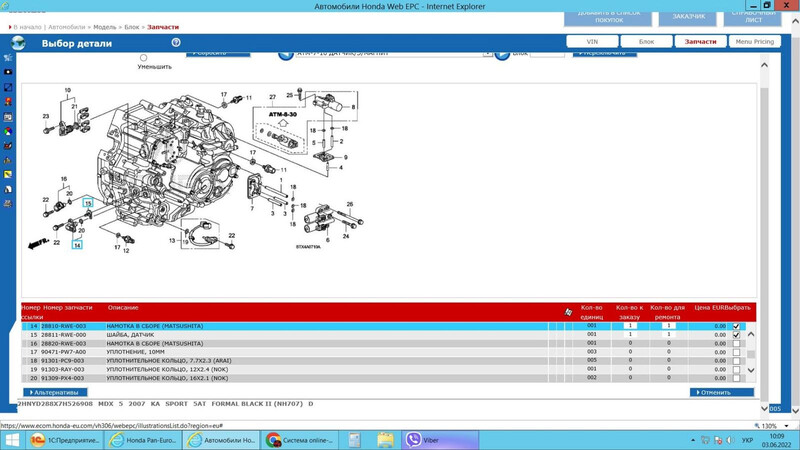This screenshot has width=800, height=450.
Task: Click ATM-8-30 reference label in diagram
Action: click(283, 114)
